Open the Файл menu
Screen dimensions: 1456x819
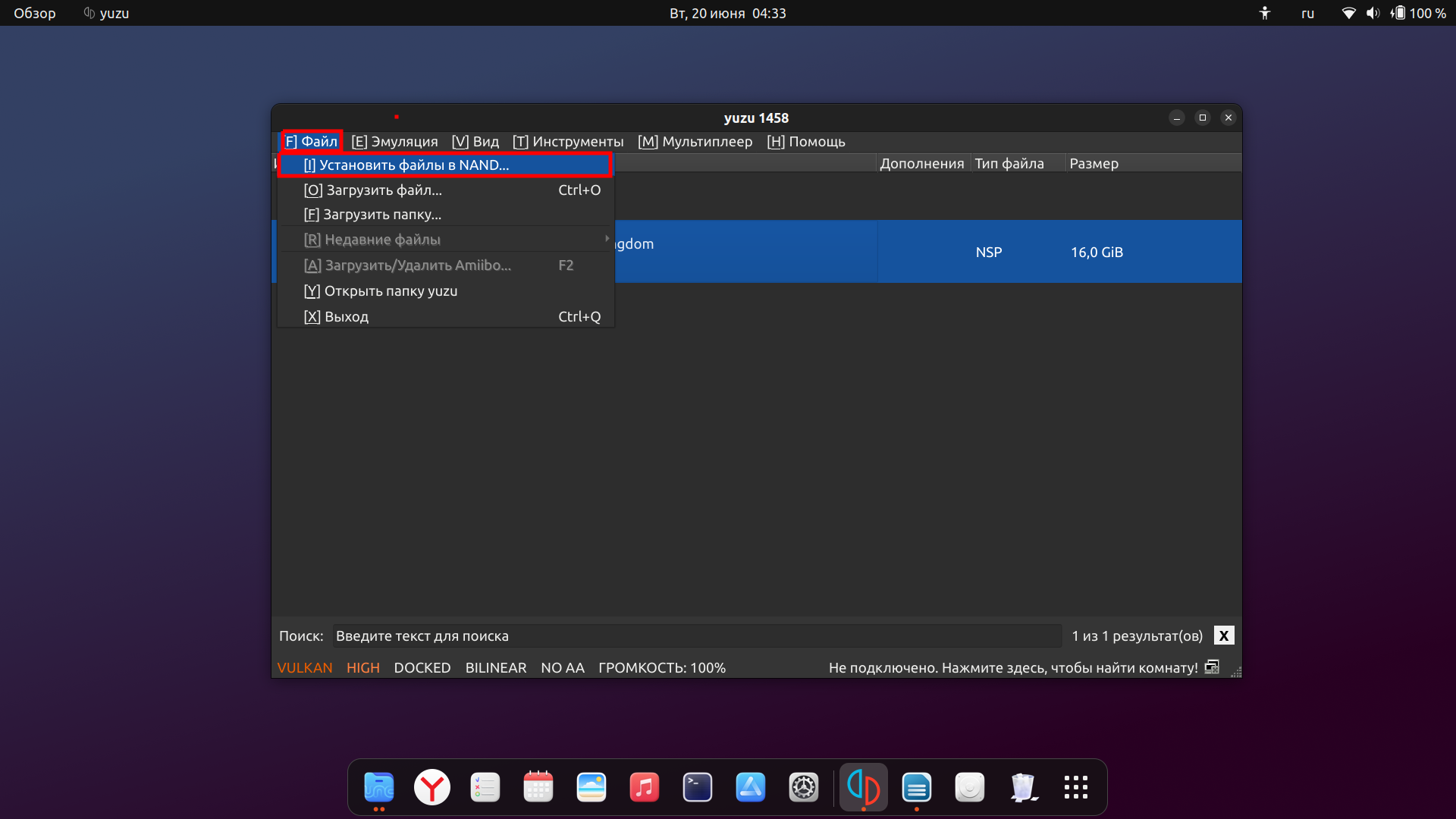(312, 141)
